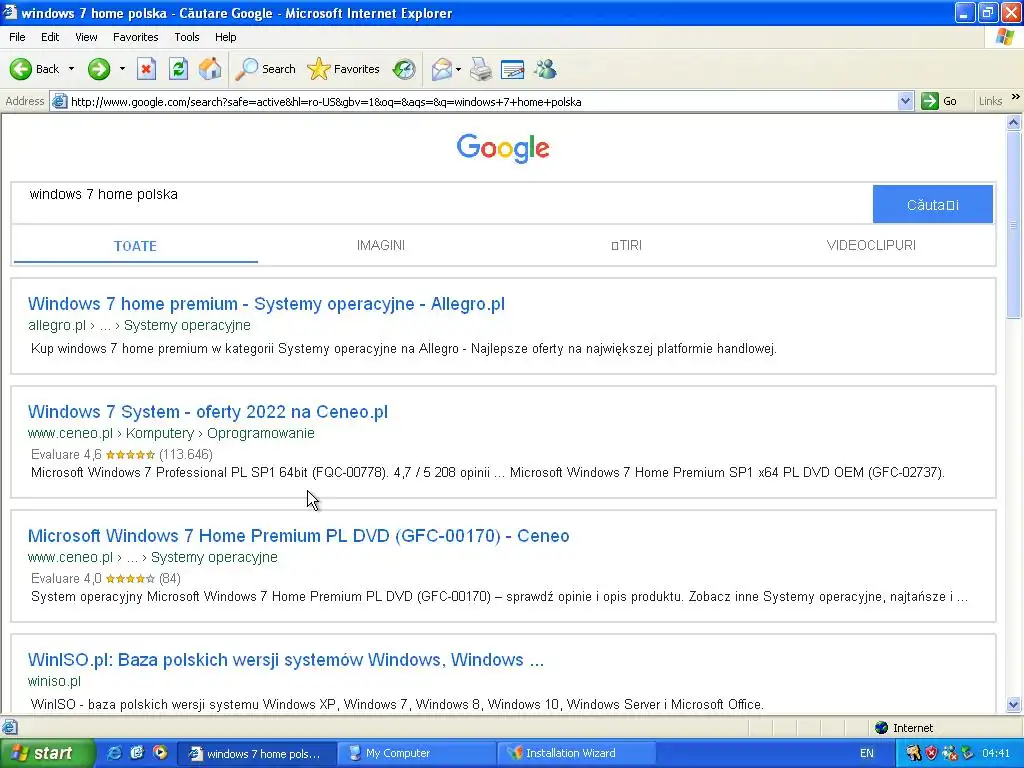
Task: Click the status bar page icon at left
Action: [9, 727]
